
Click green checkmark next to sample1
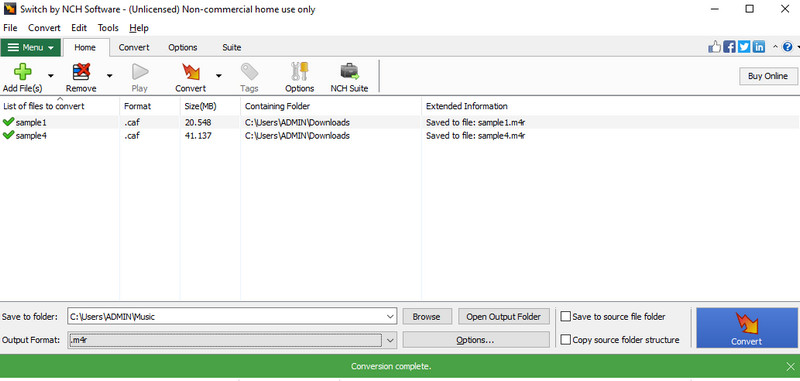click(8, 122)
